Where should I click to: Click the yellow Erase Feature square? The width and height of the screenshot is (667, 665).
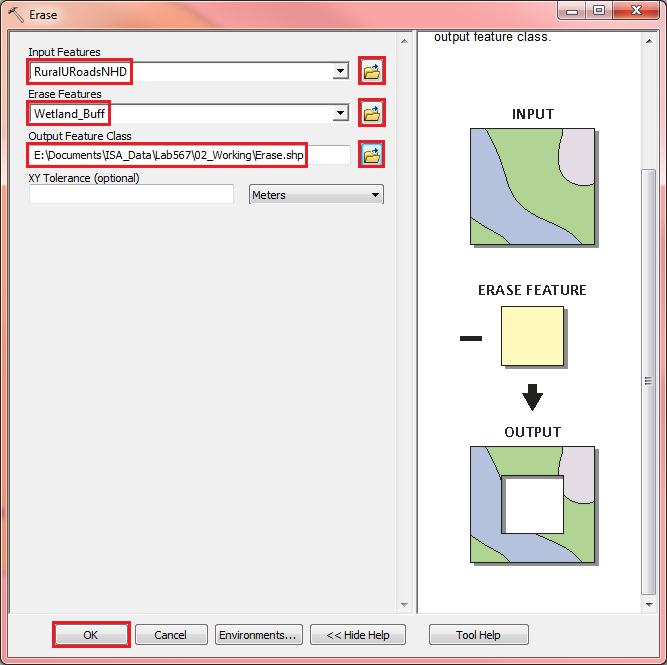[533, 337]
